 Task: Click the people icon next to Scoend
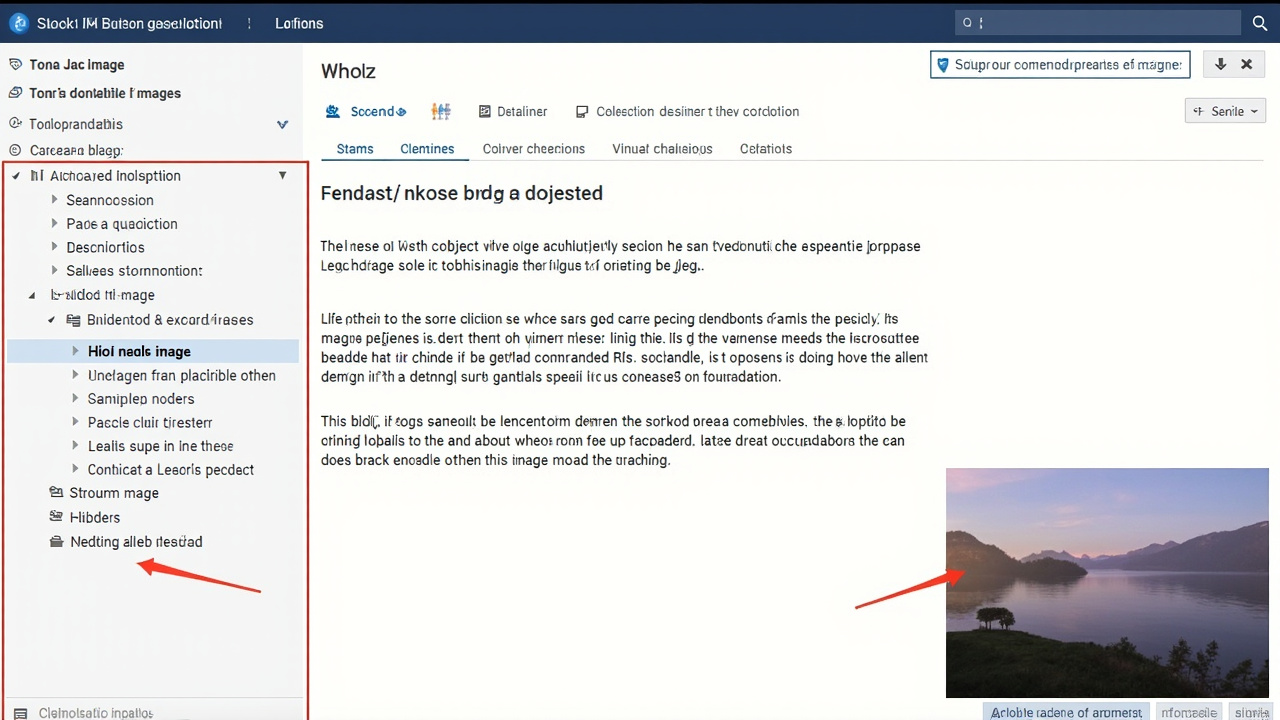(441, 112)
